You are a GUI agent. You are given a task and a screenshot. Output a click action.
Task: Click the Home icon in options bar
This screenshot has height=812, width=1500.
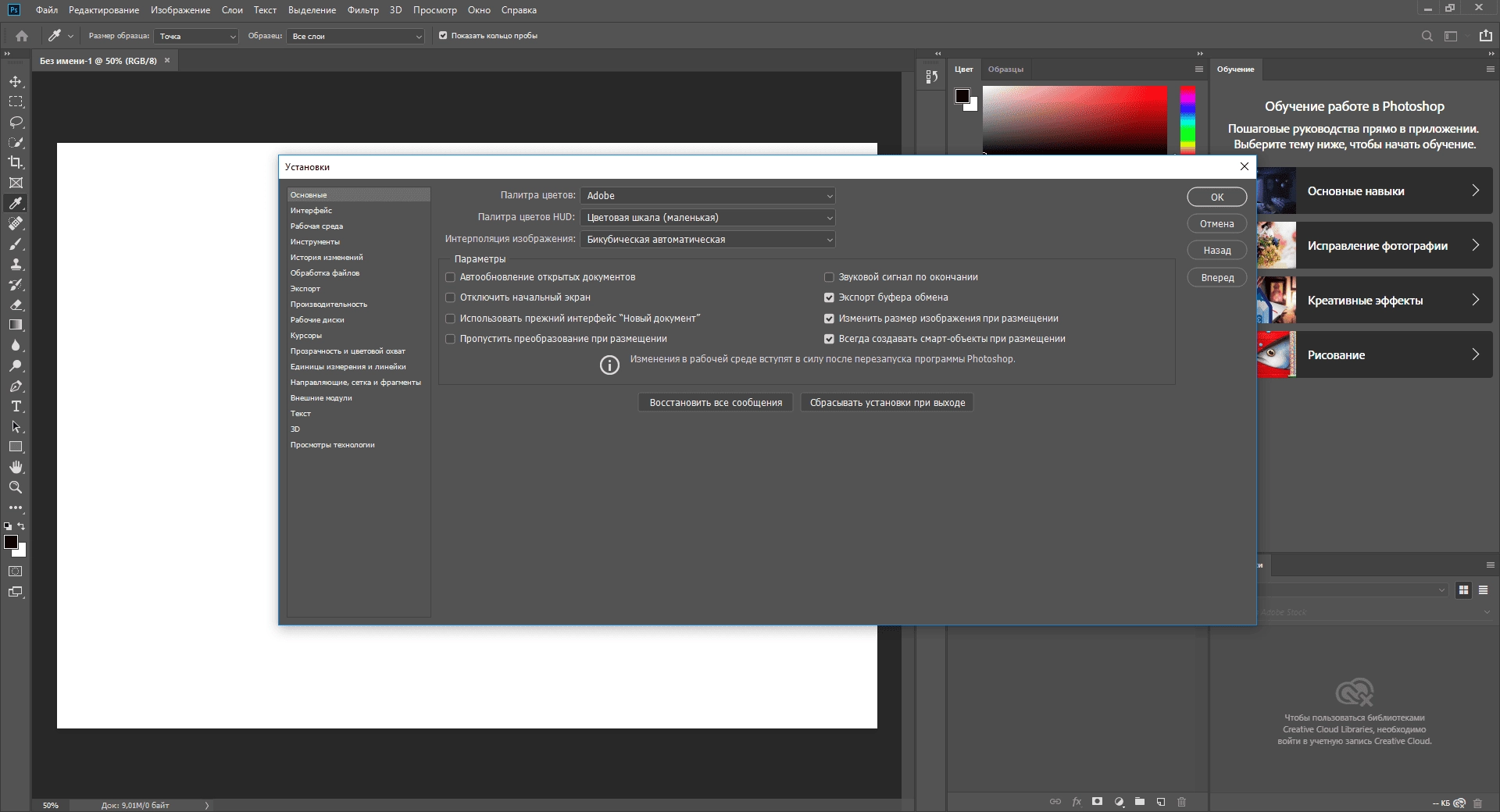tap(22, 36)
